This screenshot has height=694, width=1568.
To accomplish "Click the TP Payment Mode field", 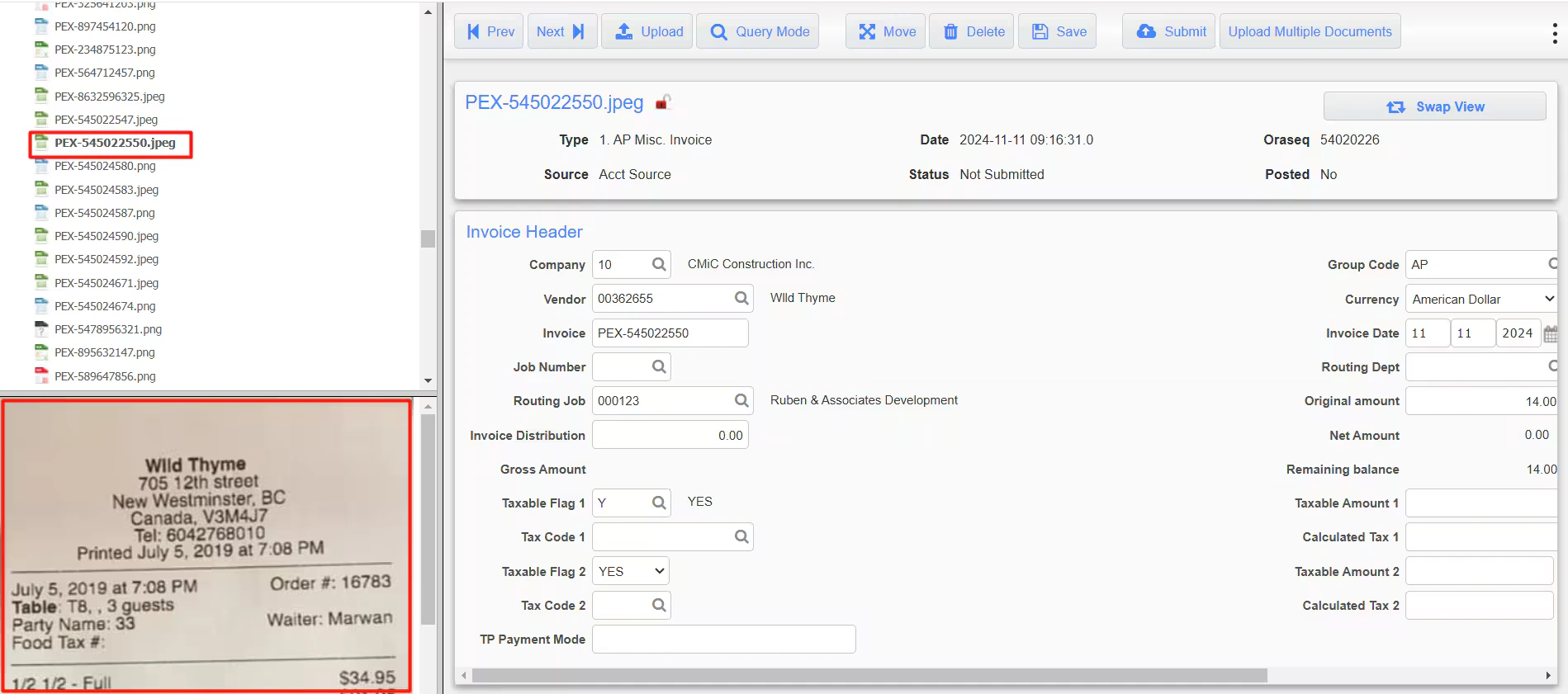I will (x=723, y=639).
